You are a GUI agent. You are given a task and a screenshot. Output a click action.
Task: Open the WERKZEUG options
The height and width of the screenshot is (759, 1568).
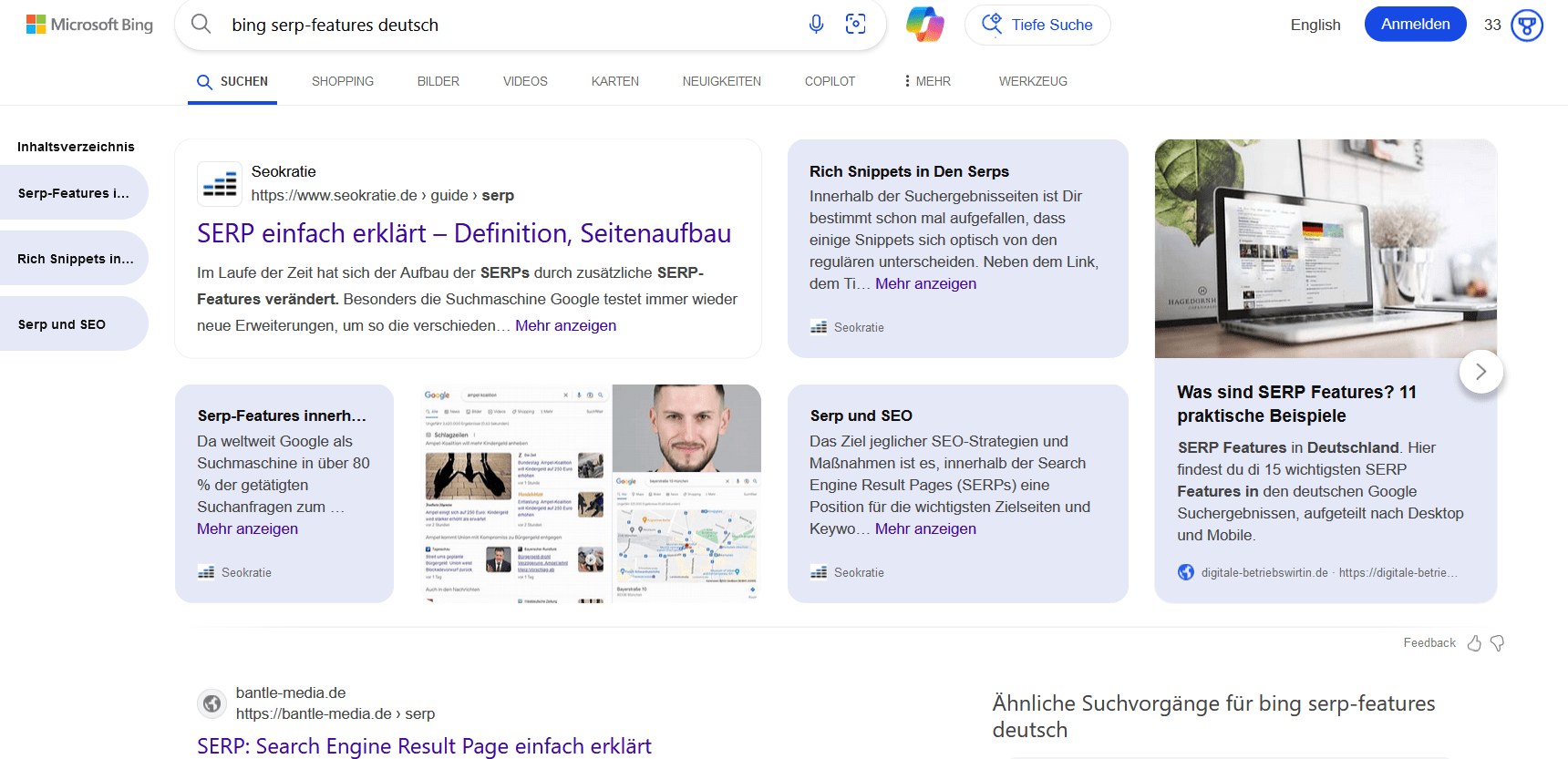coord(1033,81)
